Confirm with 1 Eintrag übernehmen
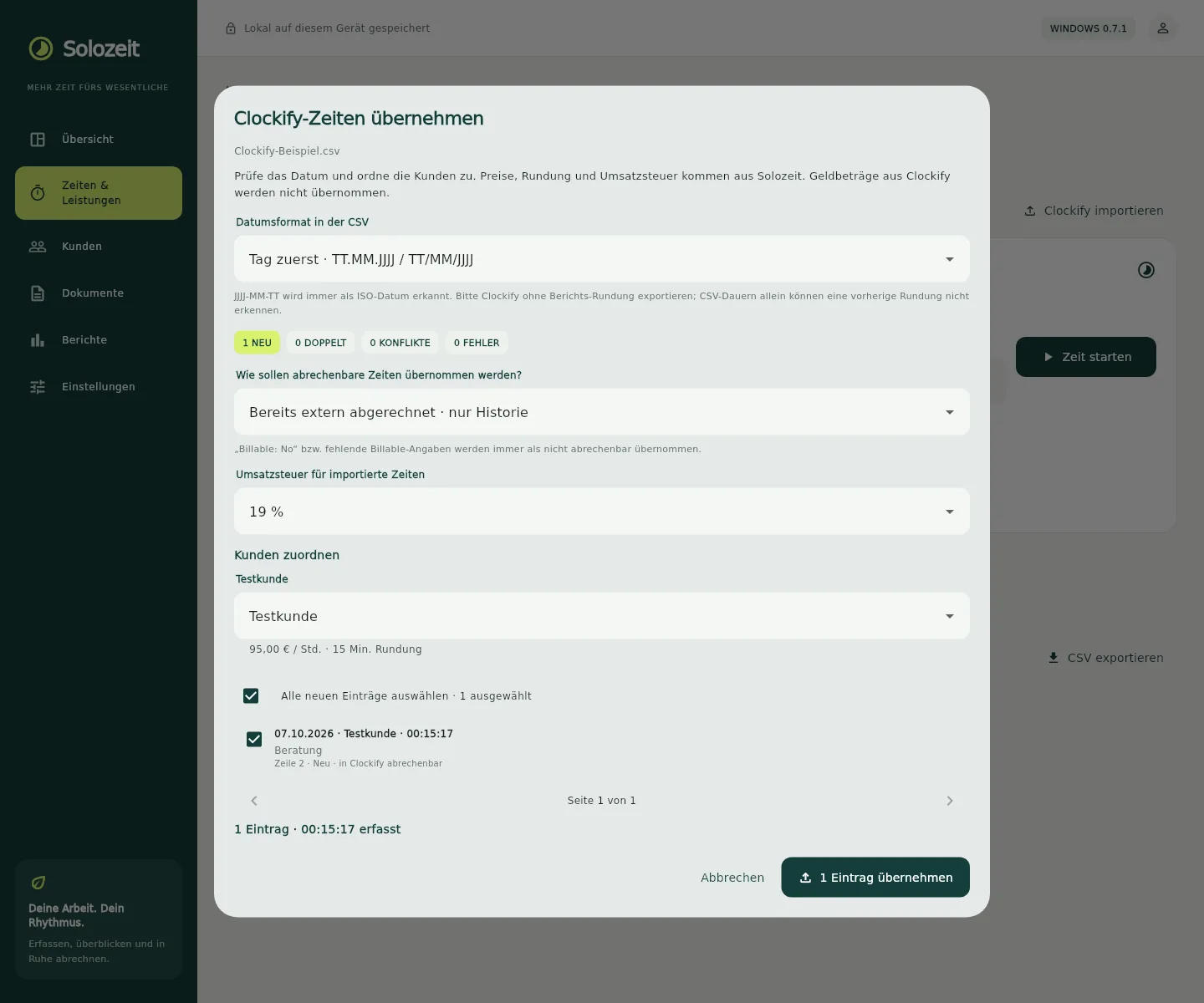1204x1003 pixels. (x=875, y=878)
